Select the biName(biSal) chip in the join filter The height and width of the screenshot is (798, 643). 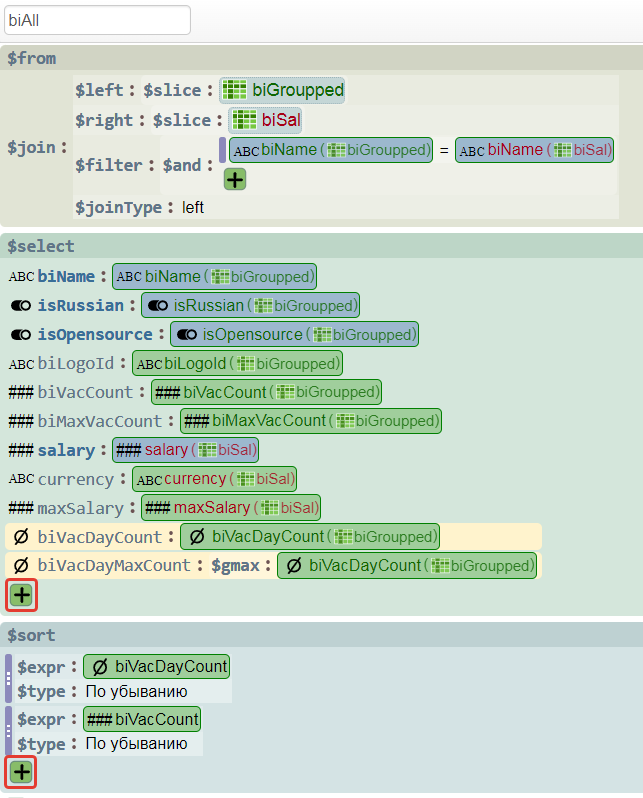[535, 150]
